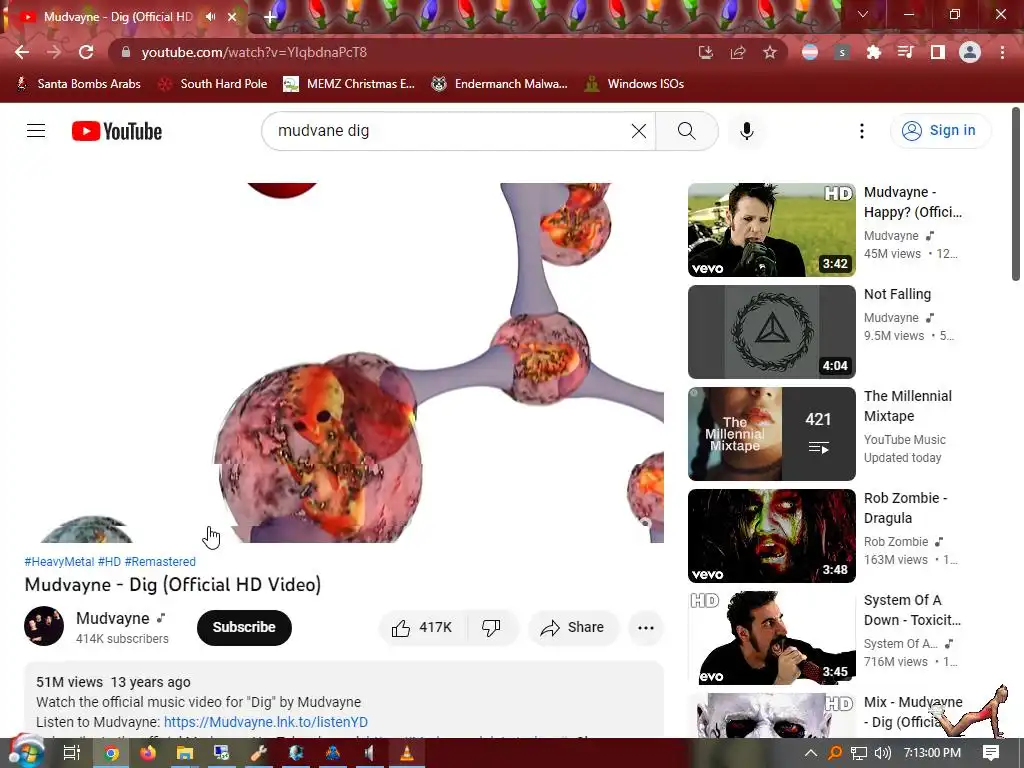Show hidden system tray icons
The width and height of the screenshot is (1024, 768).
(810, 753)
